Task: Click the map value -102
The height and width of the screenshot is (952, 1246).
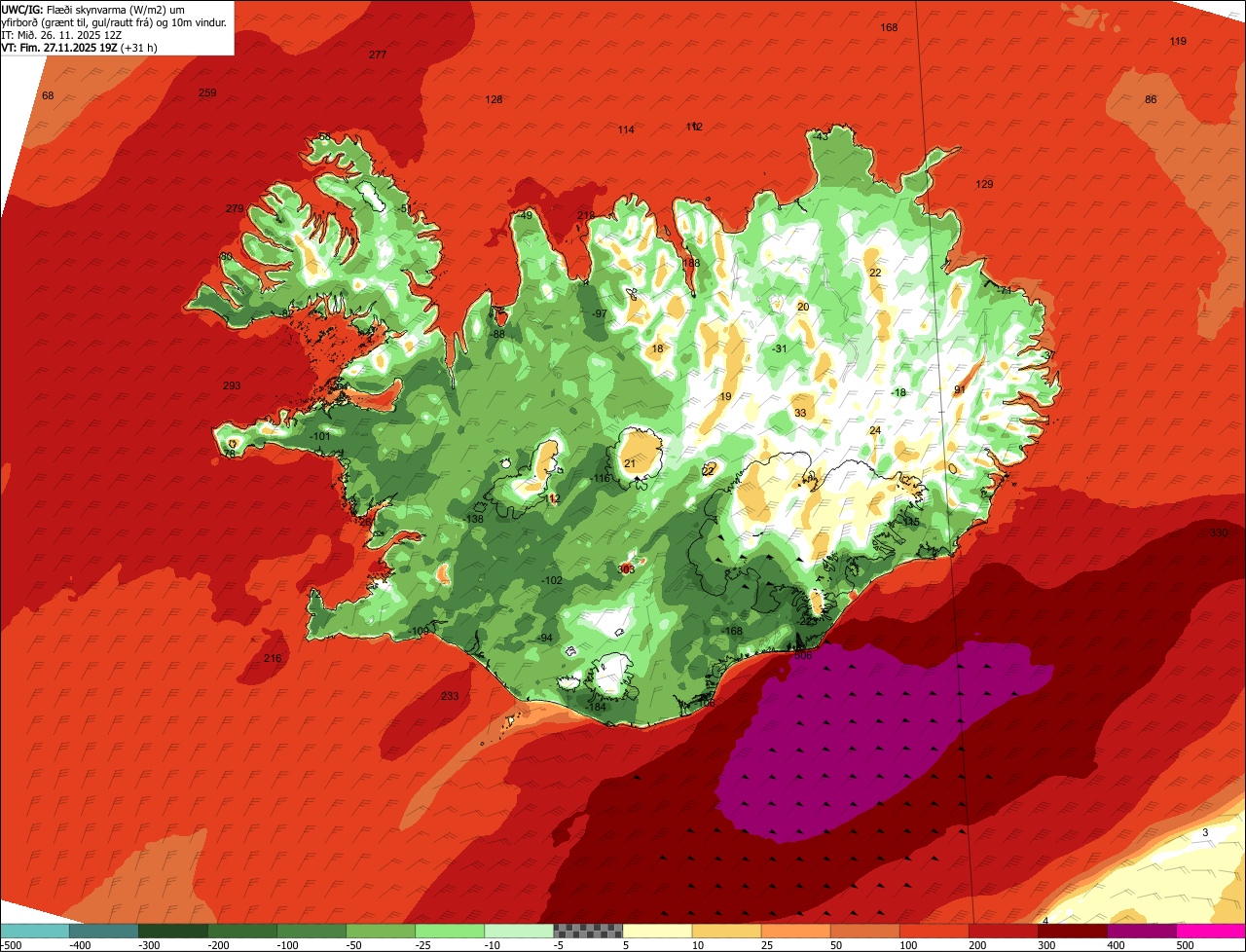Action: (552, 580)
